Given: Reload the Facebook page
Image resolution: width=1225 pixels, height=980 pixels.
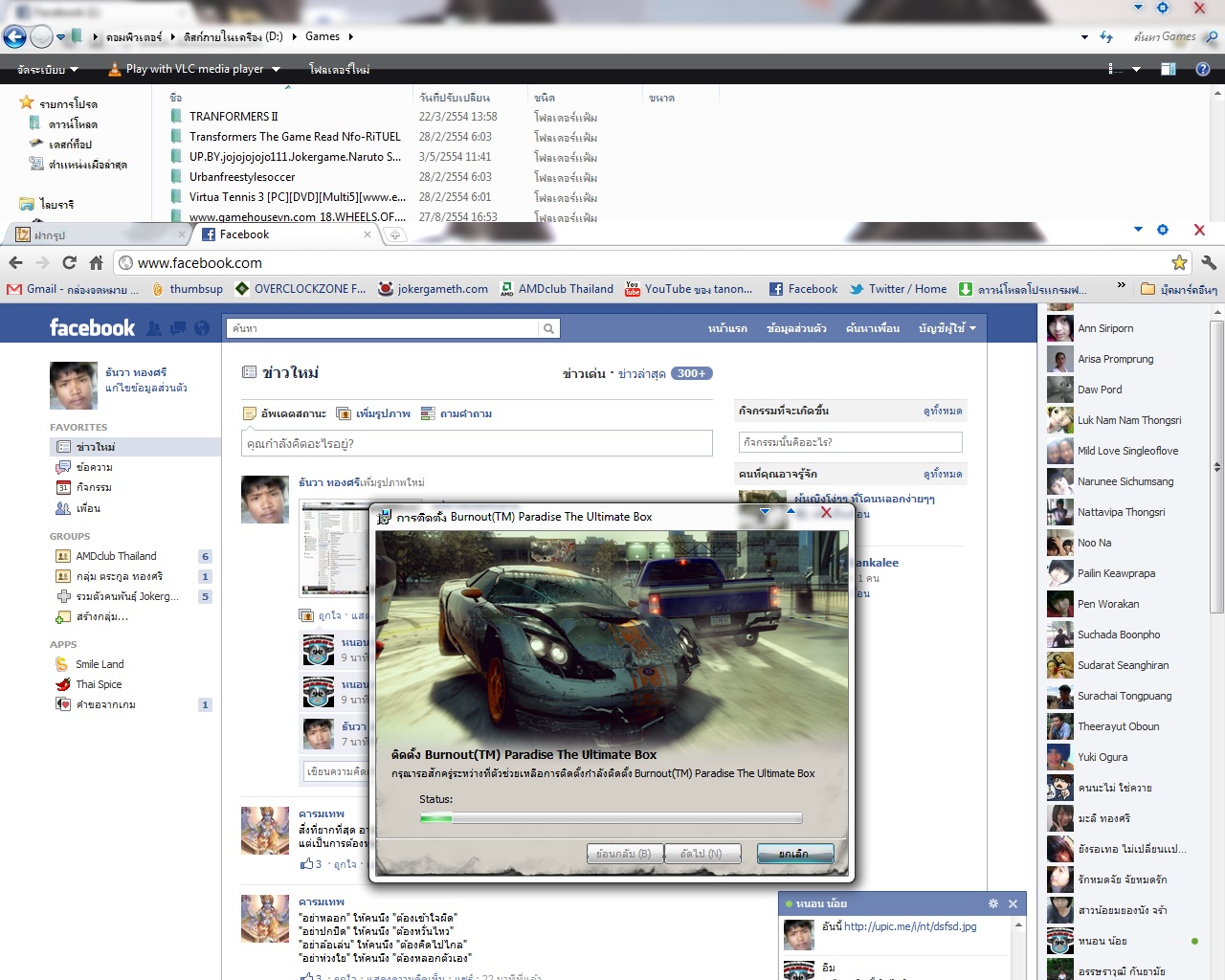Looking at the screenshot, I should click(69, 263).
